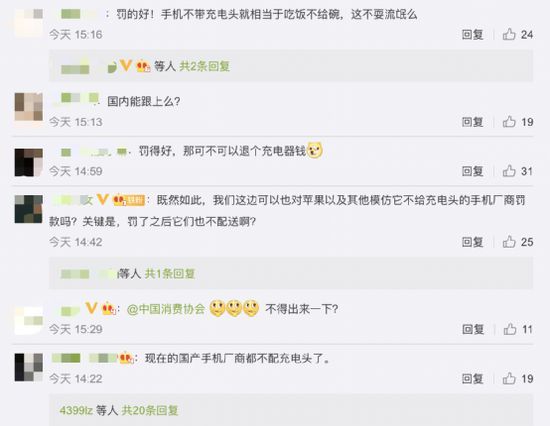The image size is (550, 426).
Task: Open user 4399lz profile link
Action: click(x=76, y=410)
